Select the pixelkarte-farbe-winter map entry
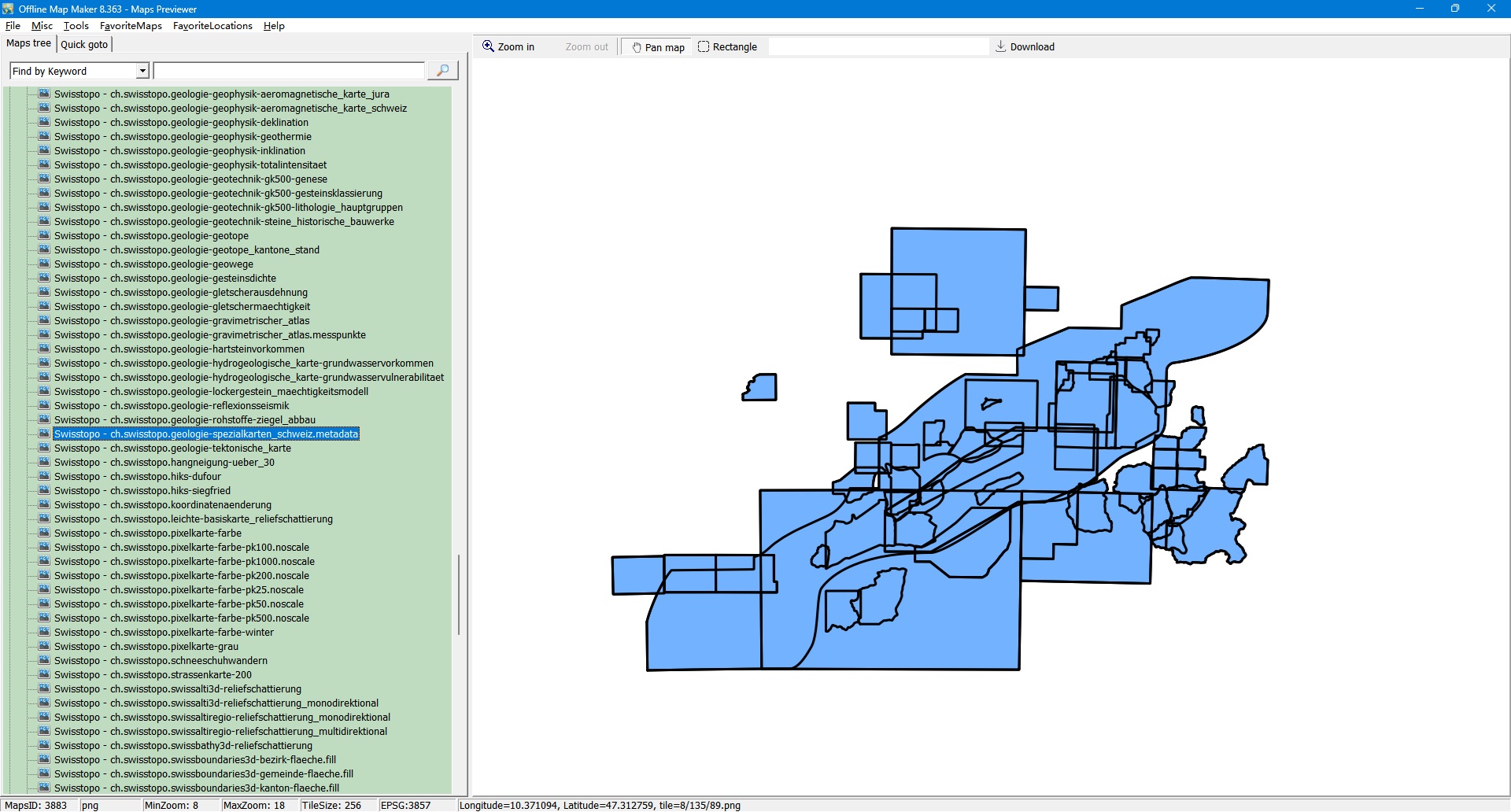The height and width of the screenshot is (812, 1511). coord(164,633)
